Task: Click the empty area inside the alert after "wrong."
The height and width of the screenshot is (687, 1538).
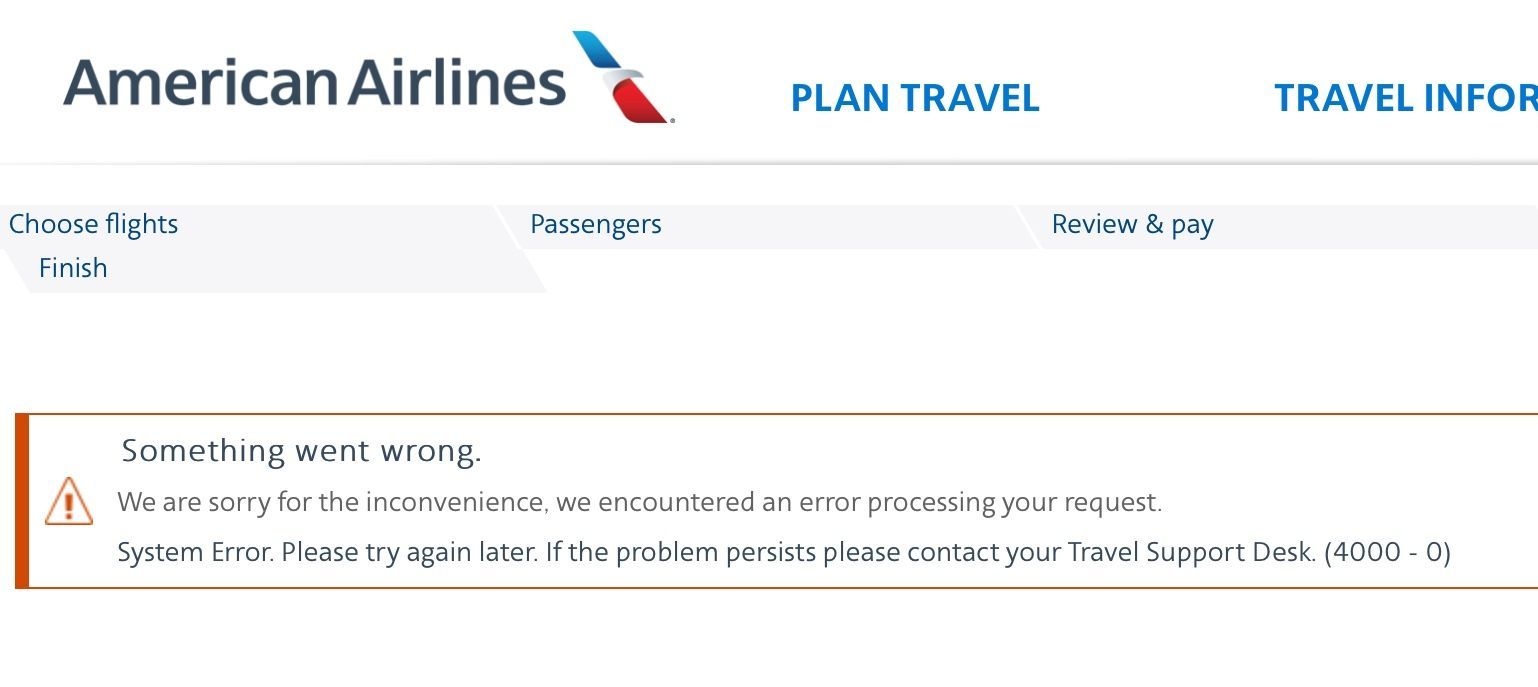Action: coord(1000,451)
